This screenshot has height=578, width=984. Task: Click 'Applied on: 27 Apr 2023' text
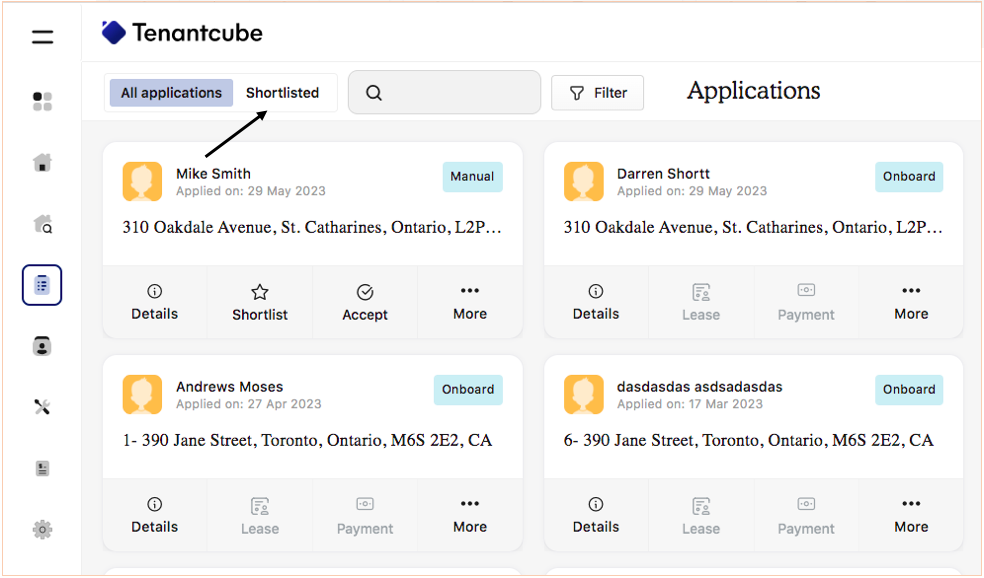(x=249, y=404)
